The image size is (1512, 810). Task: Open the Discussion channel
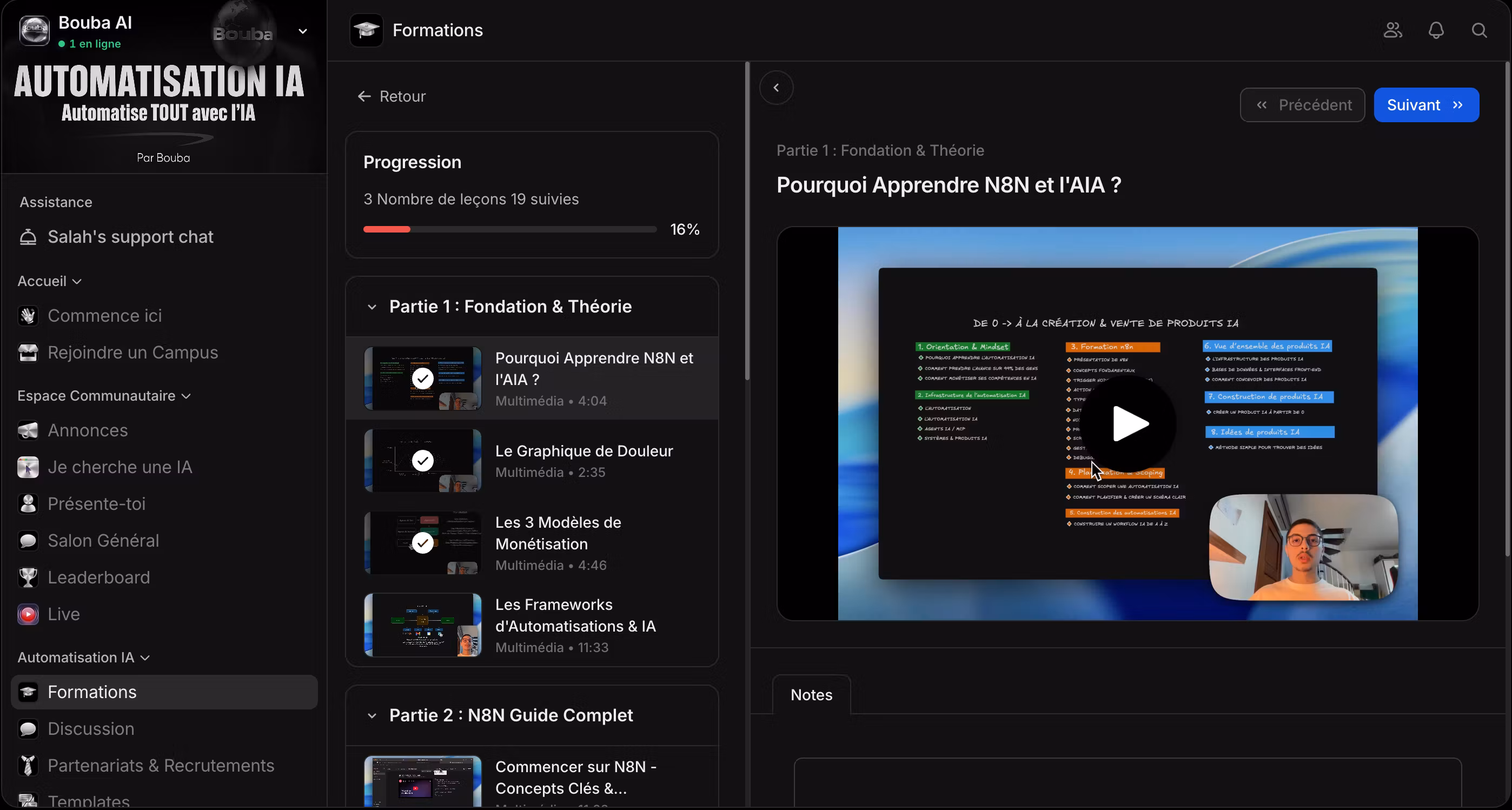click(164, 729)
